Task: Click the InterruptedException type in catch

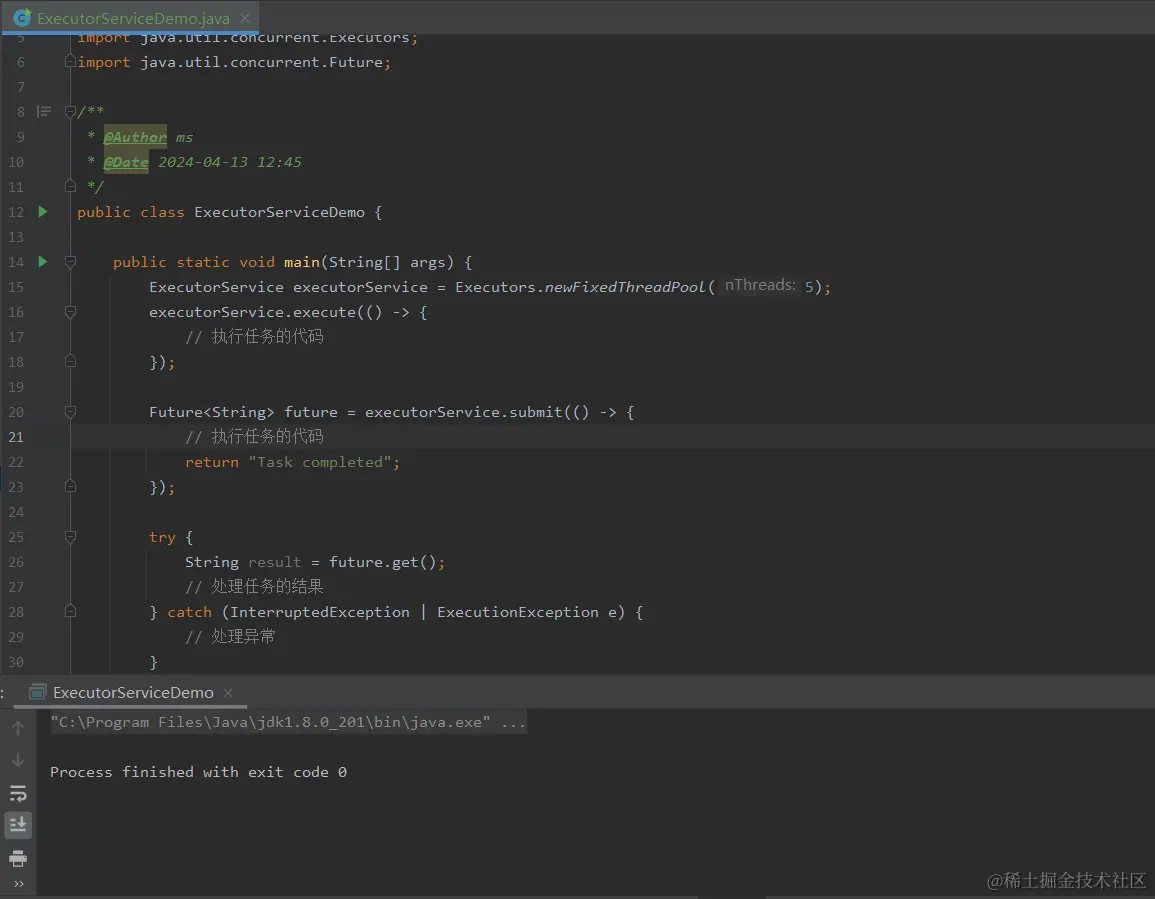Action: [x=320, y=612]
